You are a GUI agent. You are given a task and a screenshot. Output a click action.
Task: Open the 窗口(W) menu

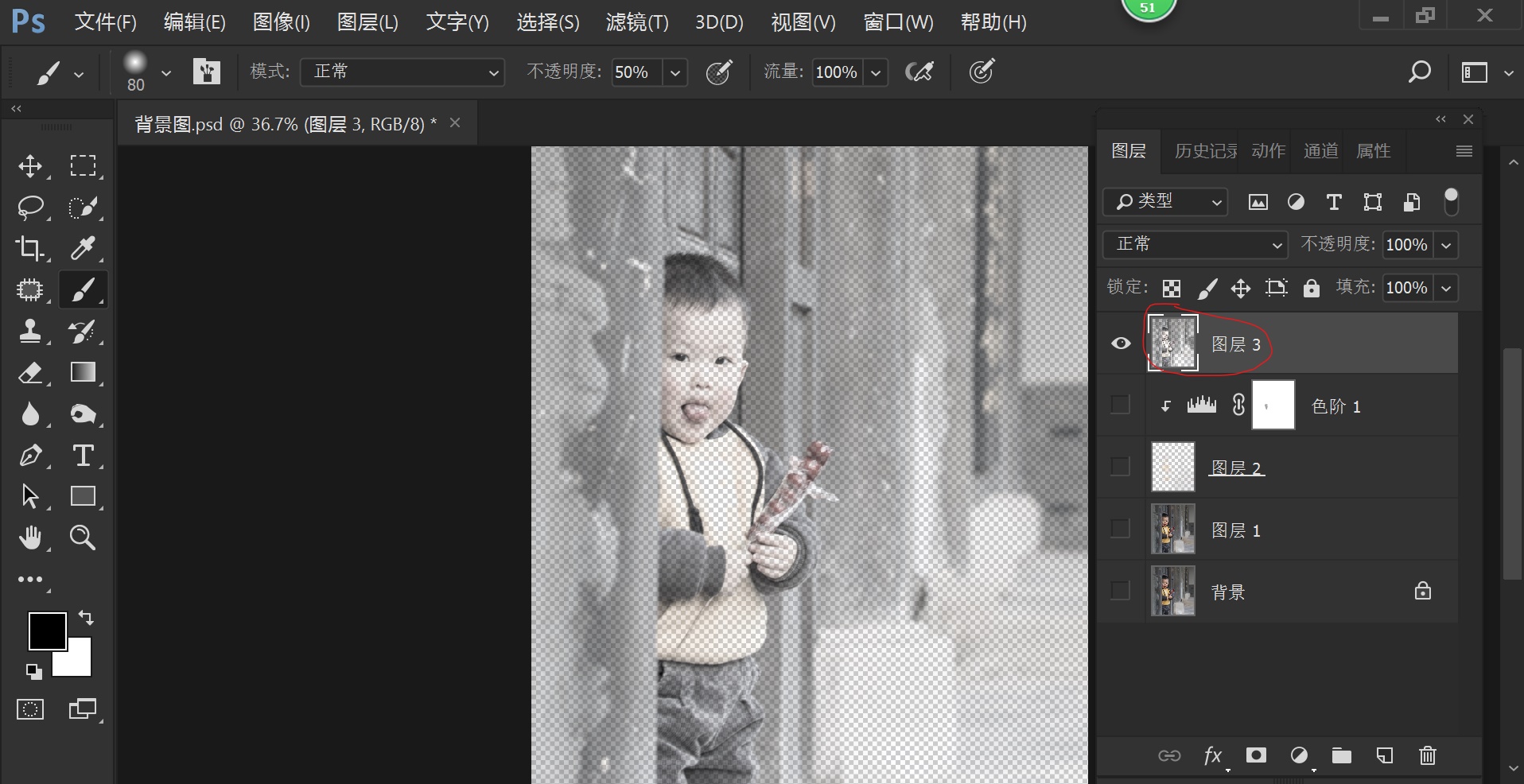pyautogui.click(x=898, y=22)
